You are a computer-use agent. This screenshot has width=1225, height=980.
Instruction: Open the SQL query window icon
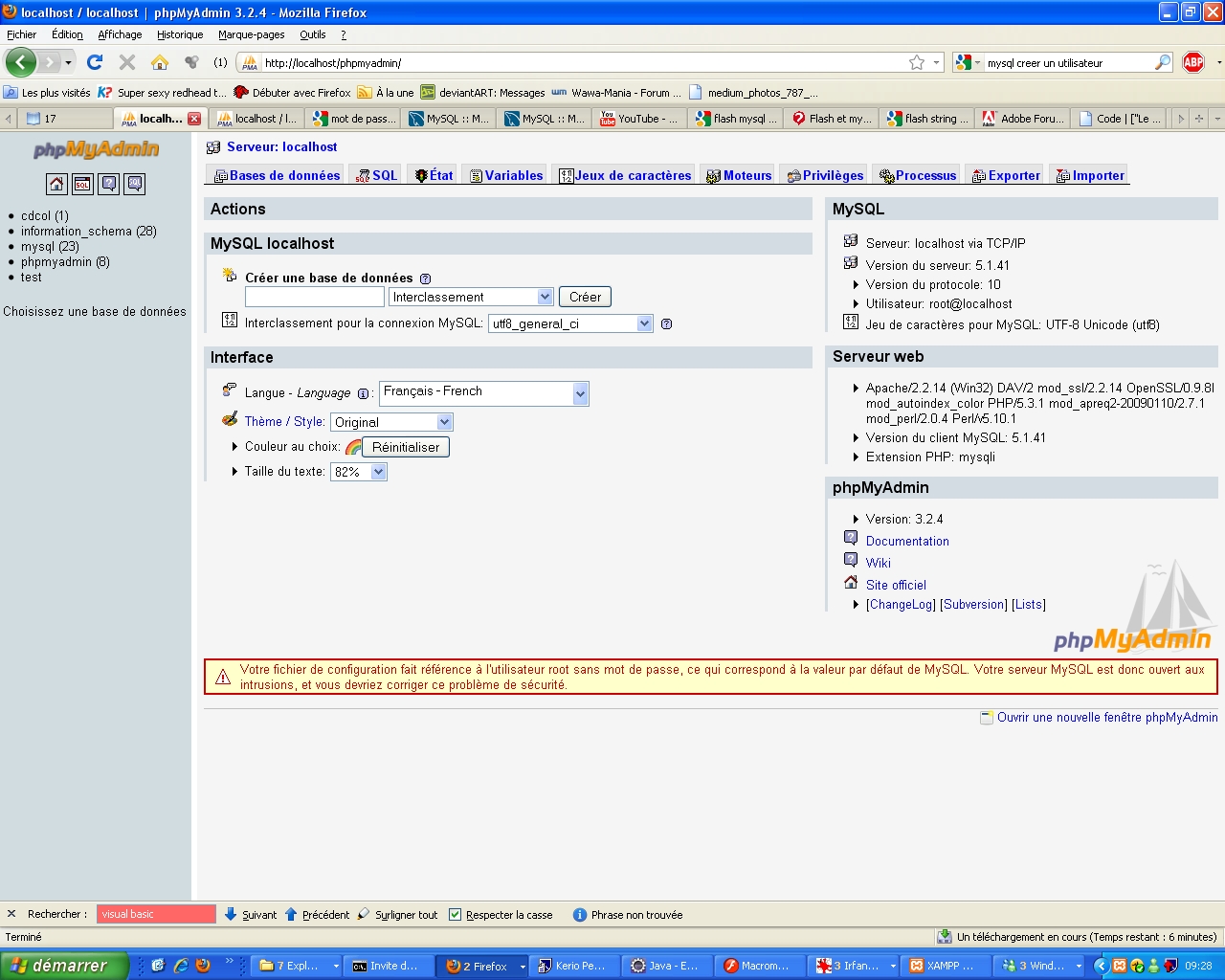[82, 184]
